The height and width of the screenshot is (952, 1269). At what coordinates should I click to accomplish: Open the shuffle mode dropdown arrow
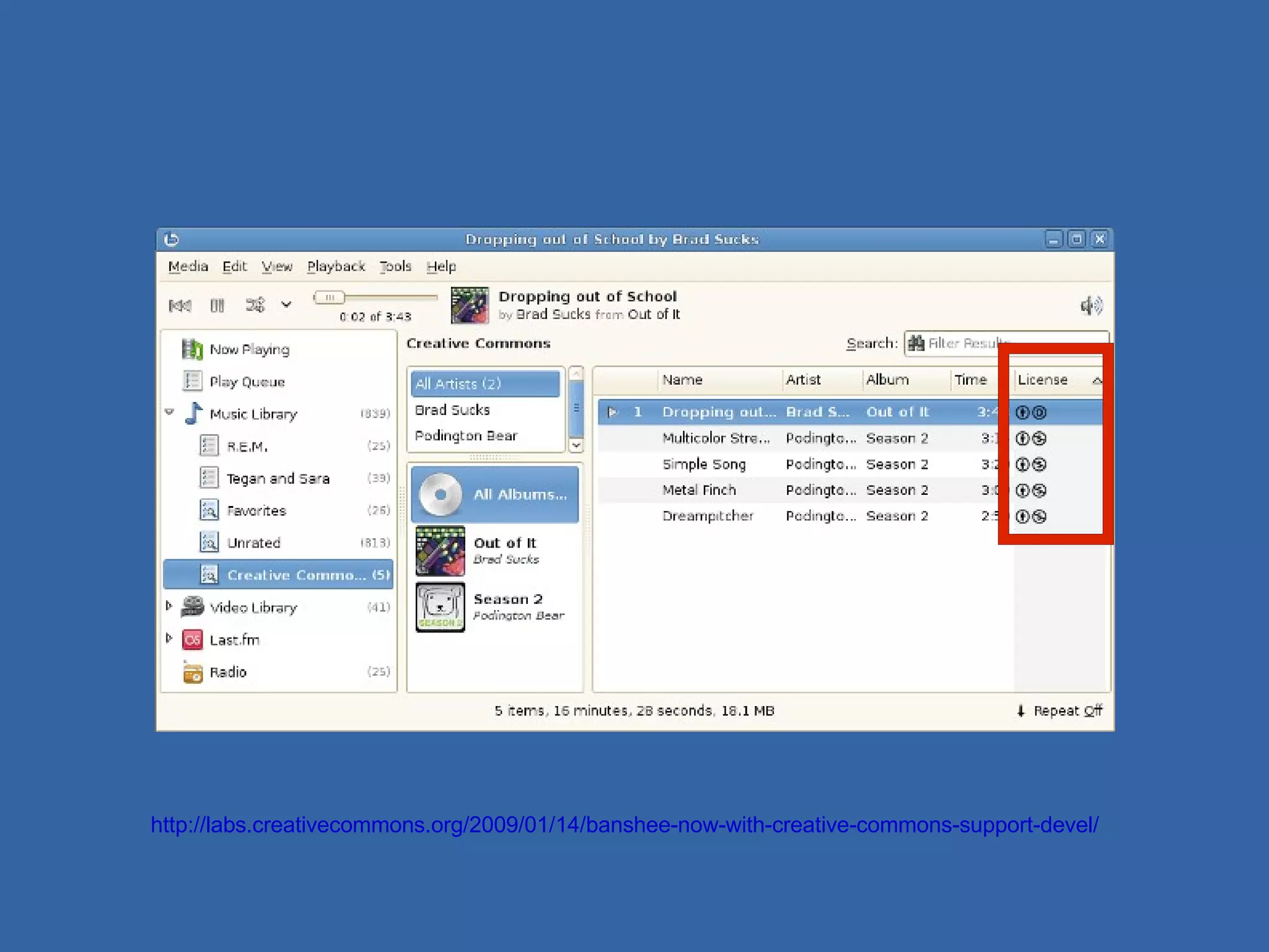pyautogui.click(x=286, y=305)
